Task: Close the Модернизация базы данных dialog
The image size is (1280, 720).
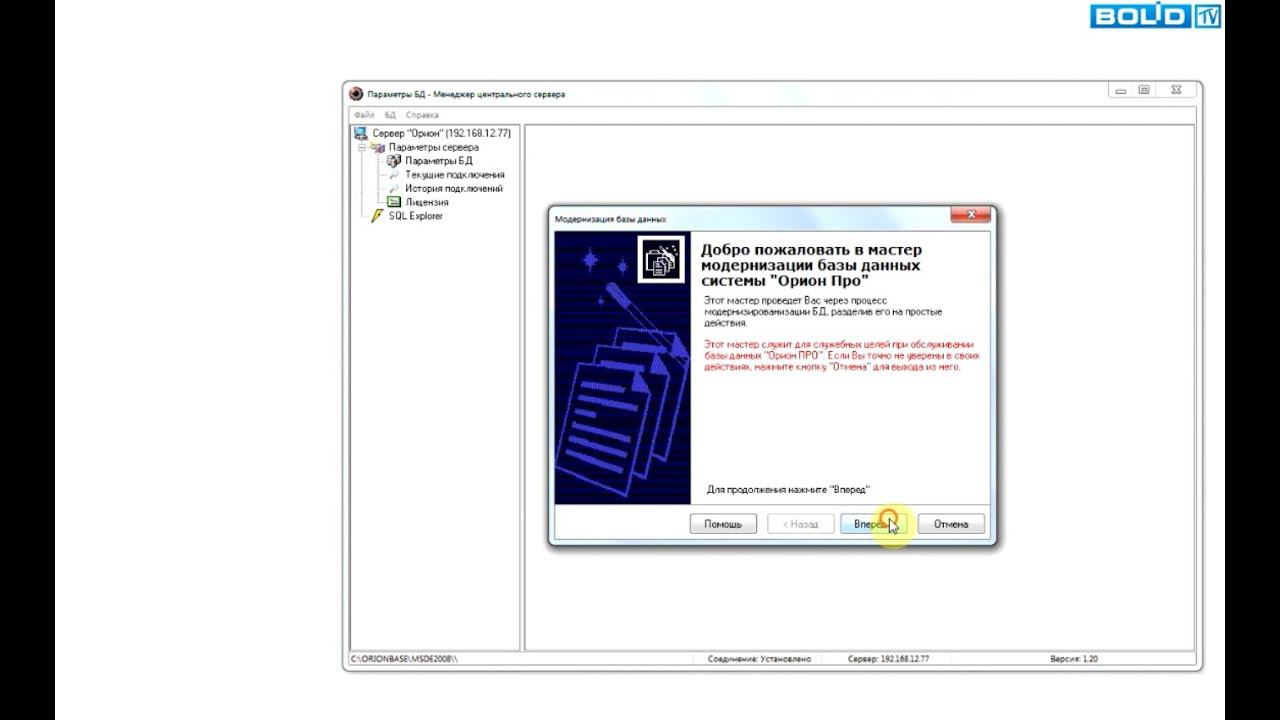Action: coord(970,216)
